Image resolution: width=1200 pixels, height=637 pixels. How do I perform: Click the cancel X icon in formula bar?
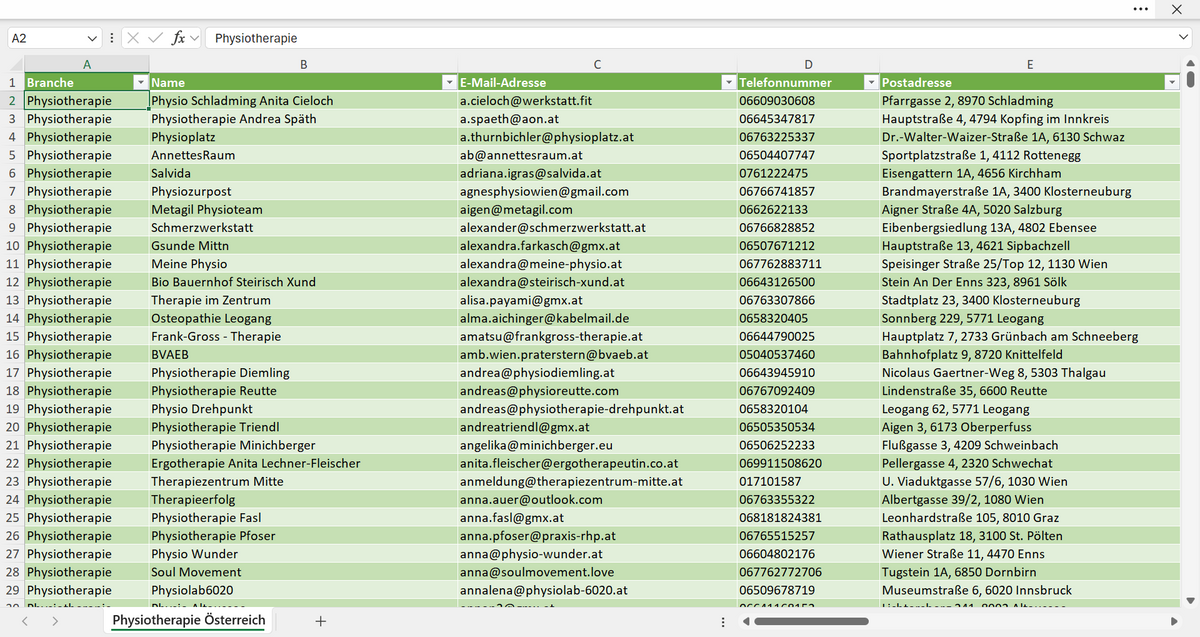[x=133, y=38]
